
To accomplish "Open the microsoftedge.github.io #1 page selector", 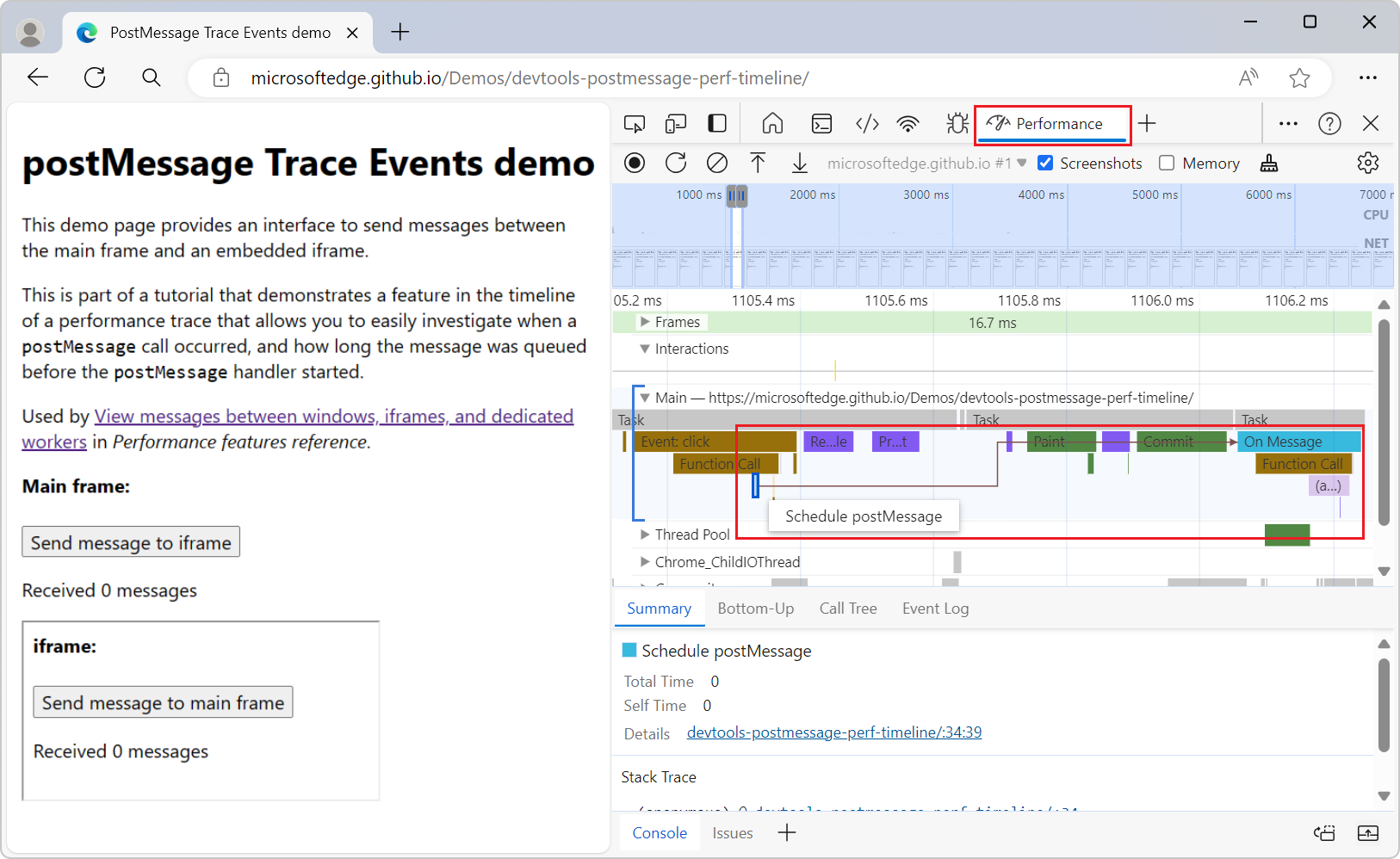I will click(924, 163).
